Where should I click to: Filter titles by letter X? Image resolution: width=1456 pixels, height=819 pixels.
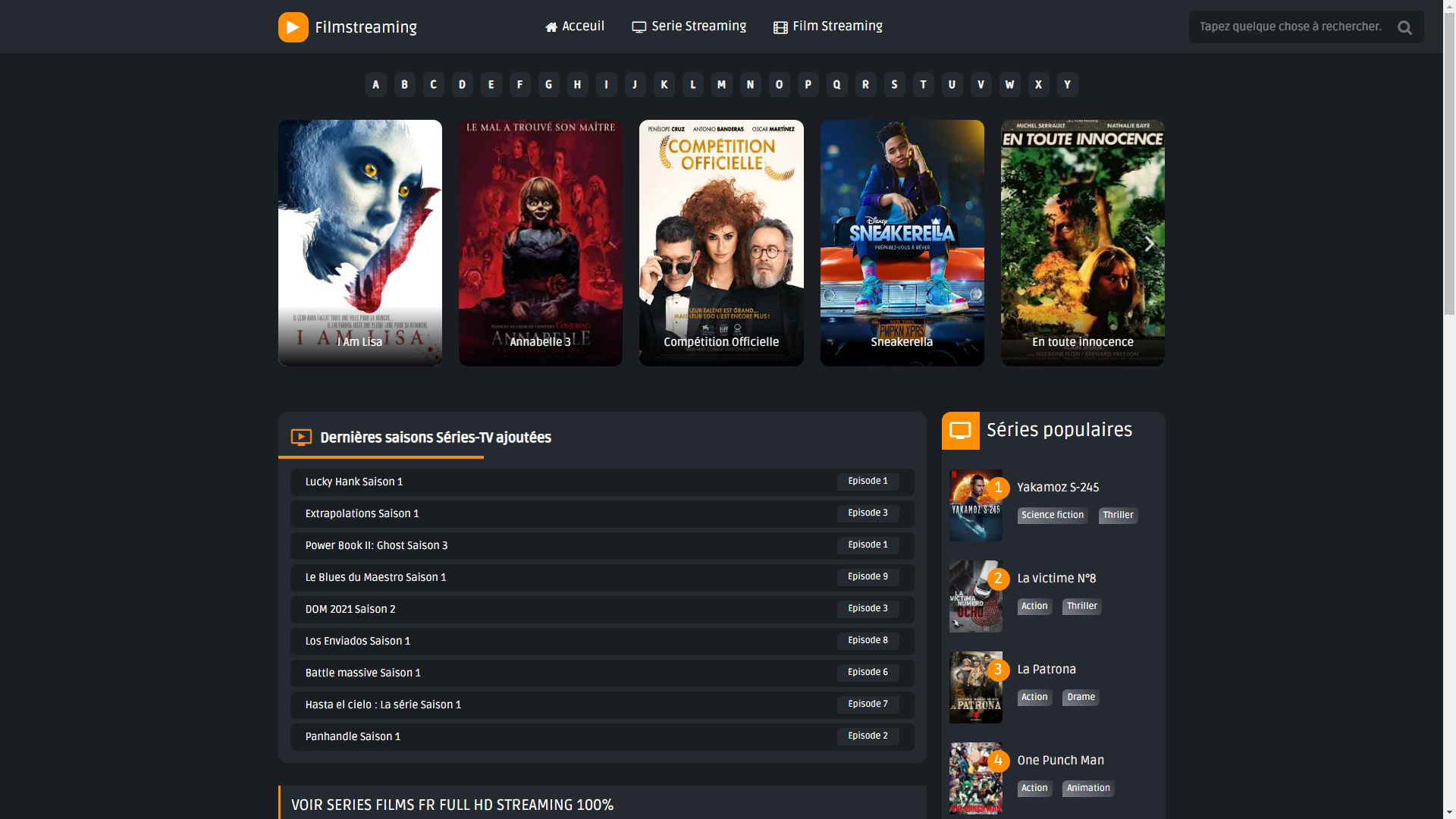tap(1038, 85)
